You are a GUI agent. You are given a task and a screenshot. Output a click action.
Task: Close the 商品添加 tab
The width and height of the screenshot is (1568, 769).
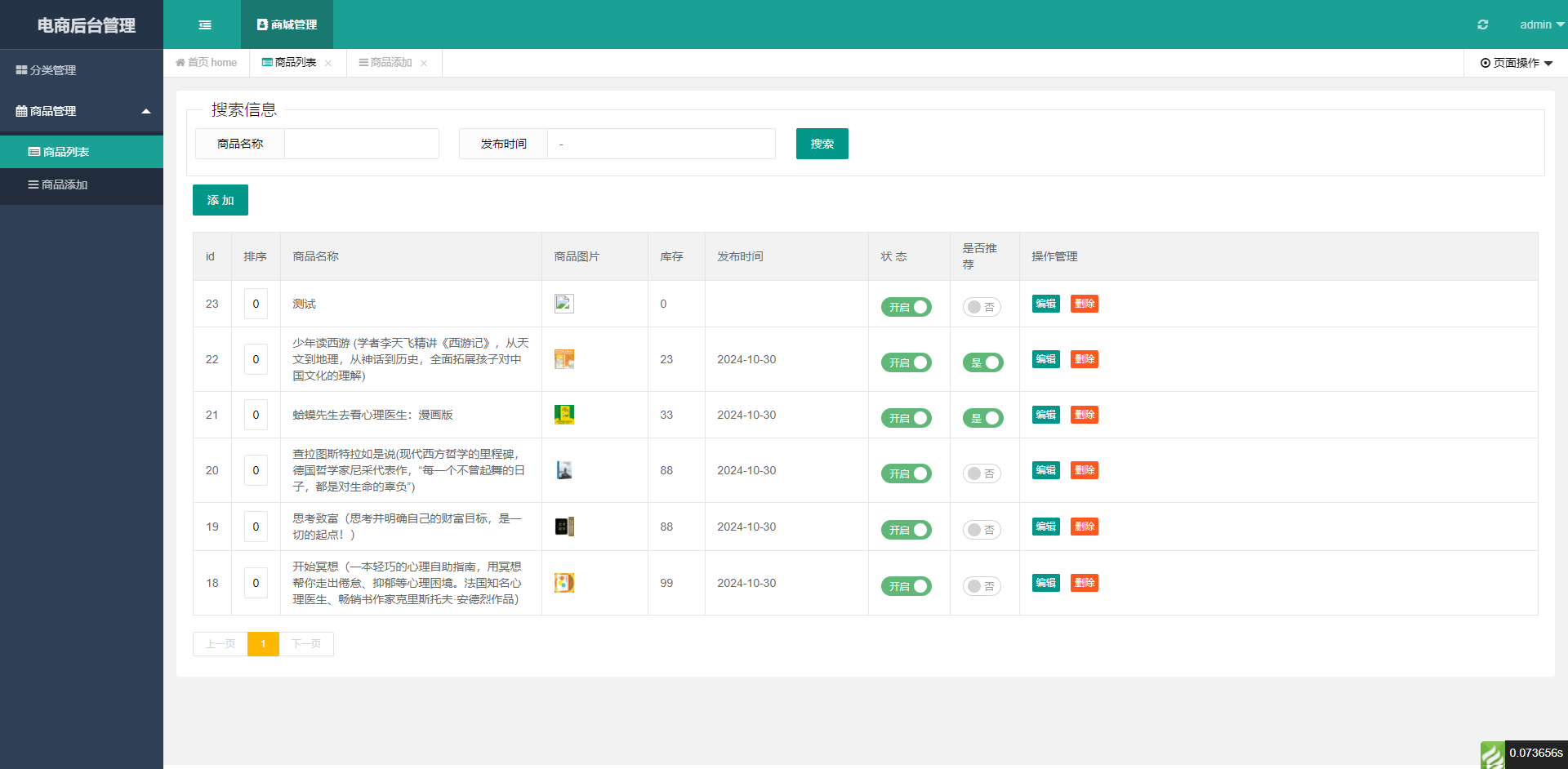[x=424, y=63]
